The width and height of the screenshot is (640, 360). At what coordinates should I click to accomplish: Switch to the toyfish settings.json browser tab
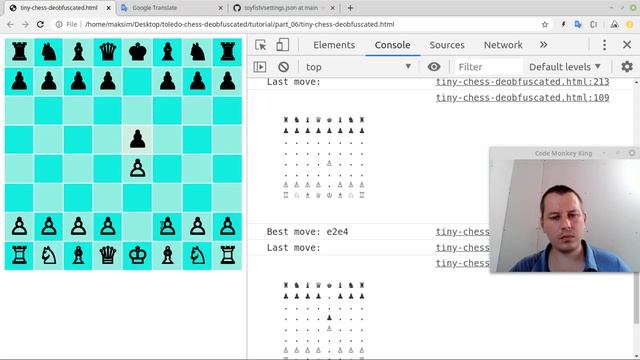coord(283,8)
